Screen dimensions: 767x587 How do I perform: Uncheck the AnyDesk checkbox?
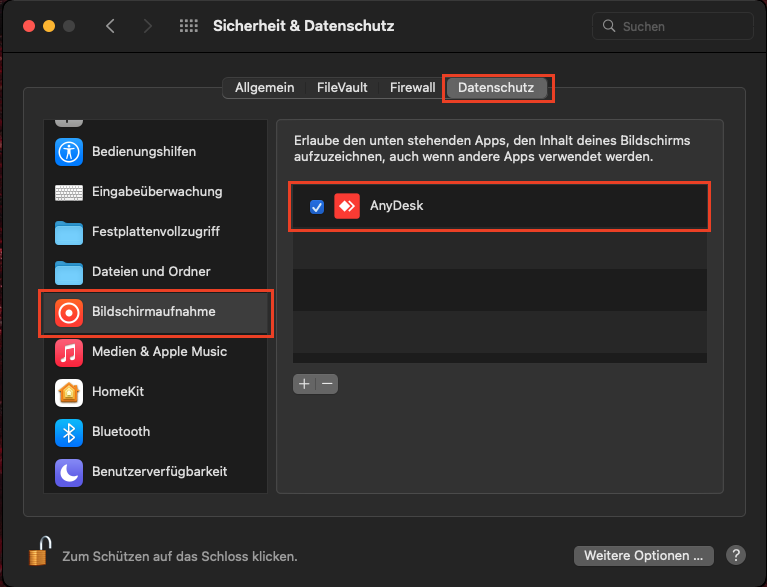[x=317, y=207]
